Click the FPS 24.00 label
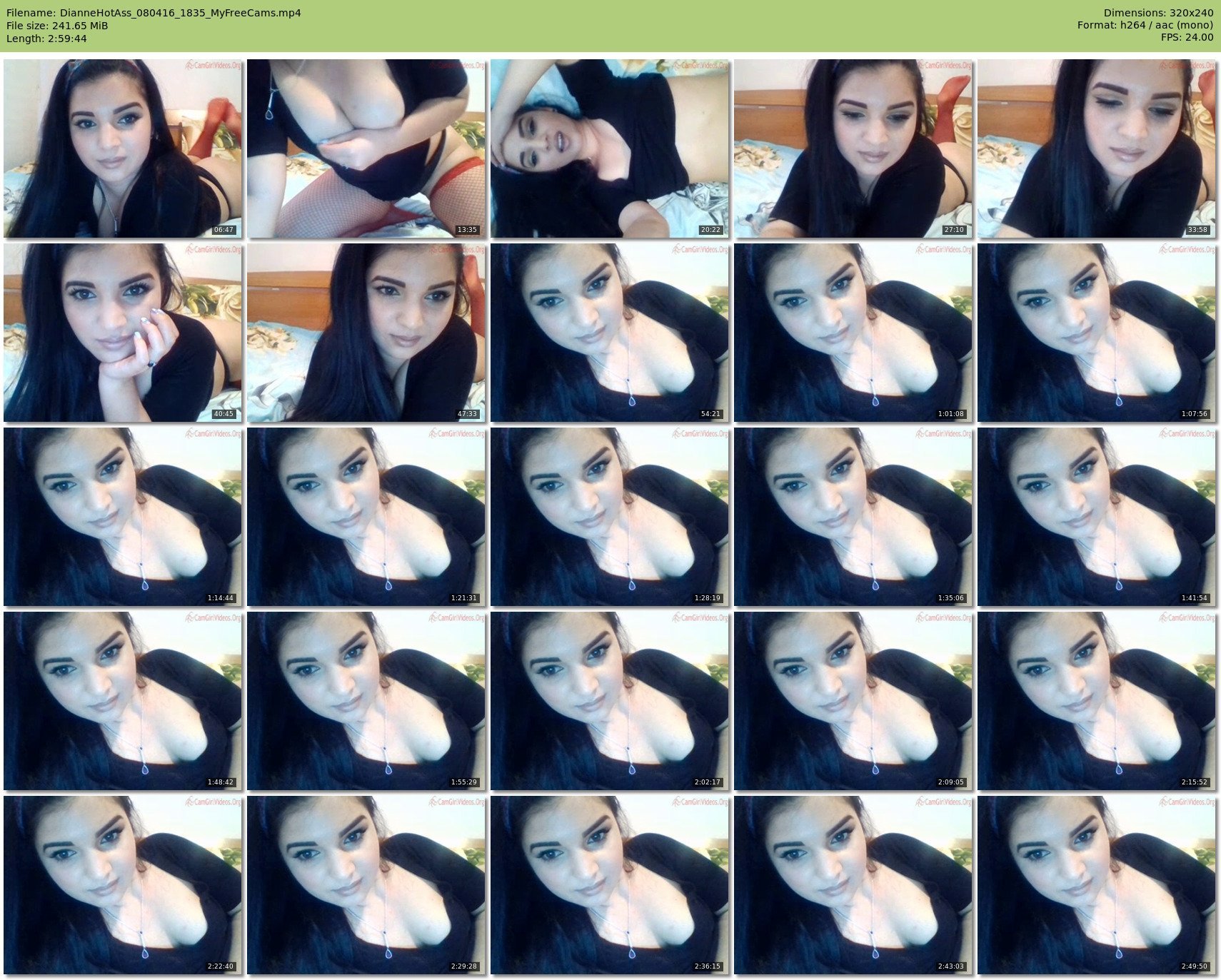The height and width of the screenshot is (980, 1221). pyautogui.click(x=1187, y=37)
